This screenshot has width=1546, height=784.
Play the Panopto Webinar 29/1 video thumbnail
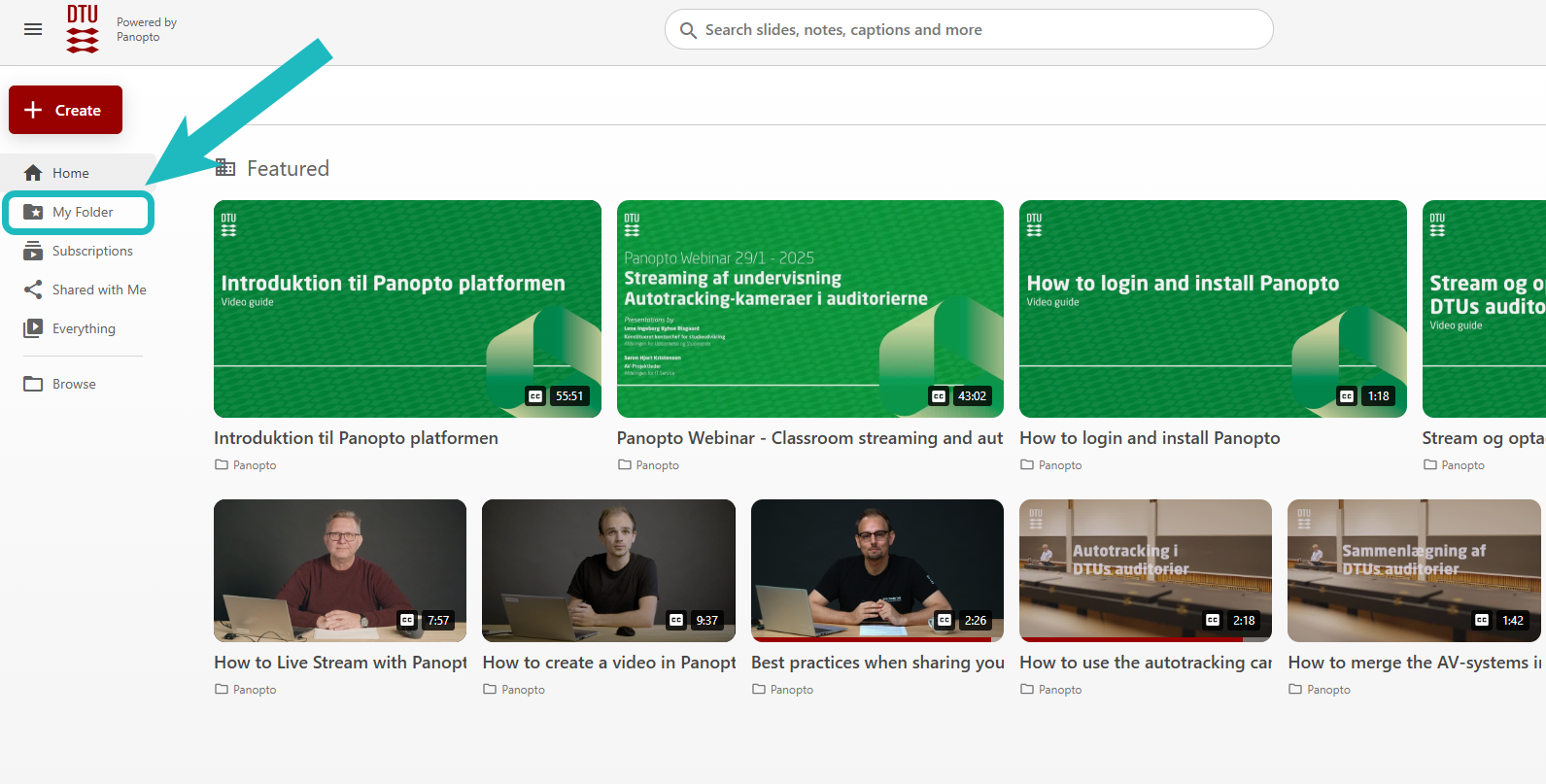point(809,308)
